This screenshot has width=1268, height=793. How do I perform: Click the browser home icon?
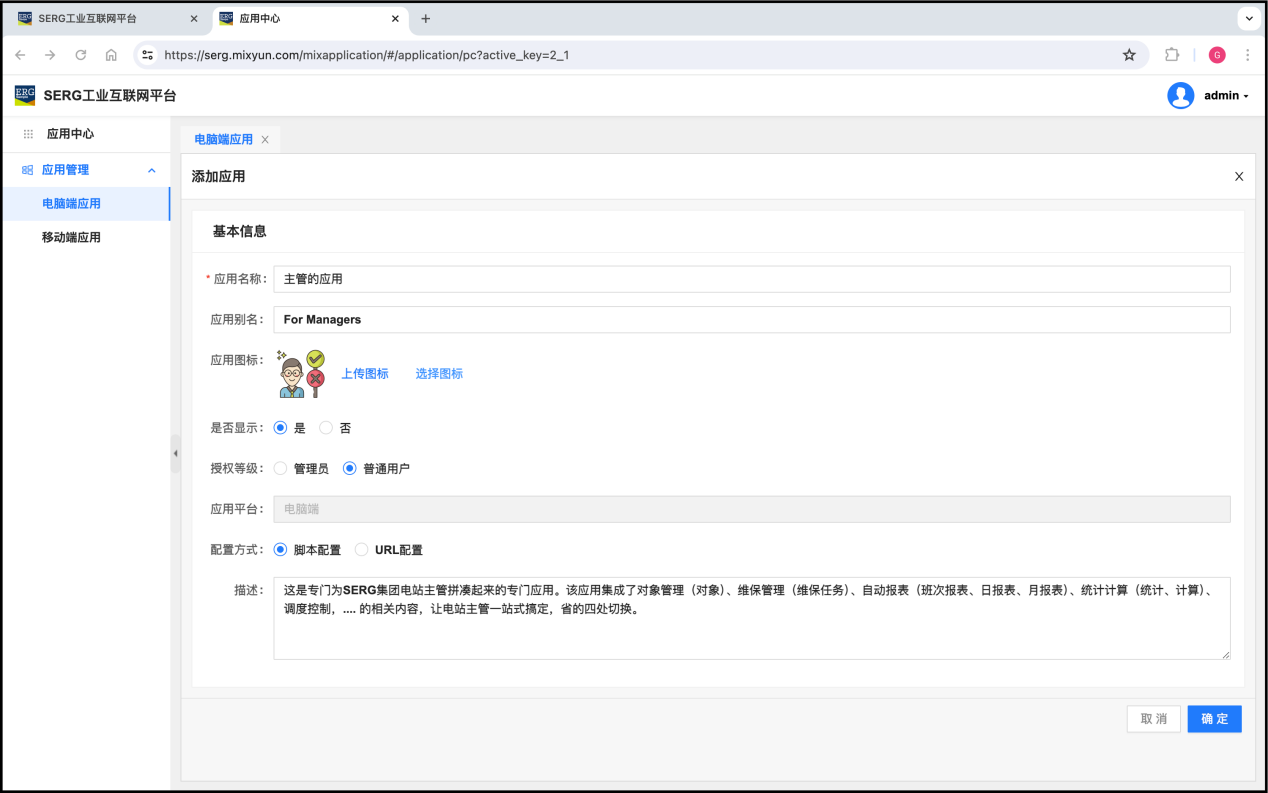click(111, 55)
